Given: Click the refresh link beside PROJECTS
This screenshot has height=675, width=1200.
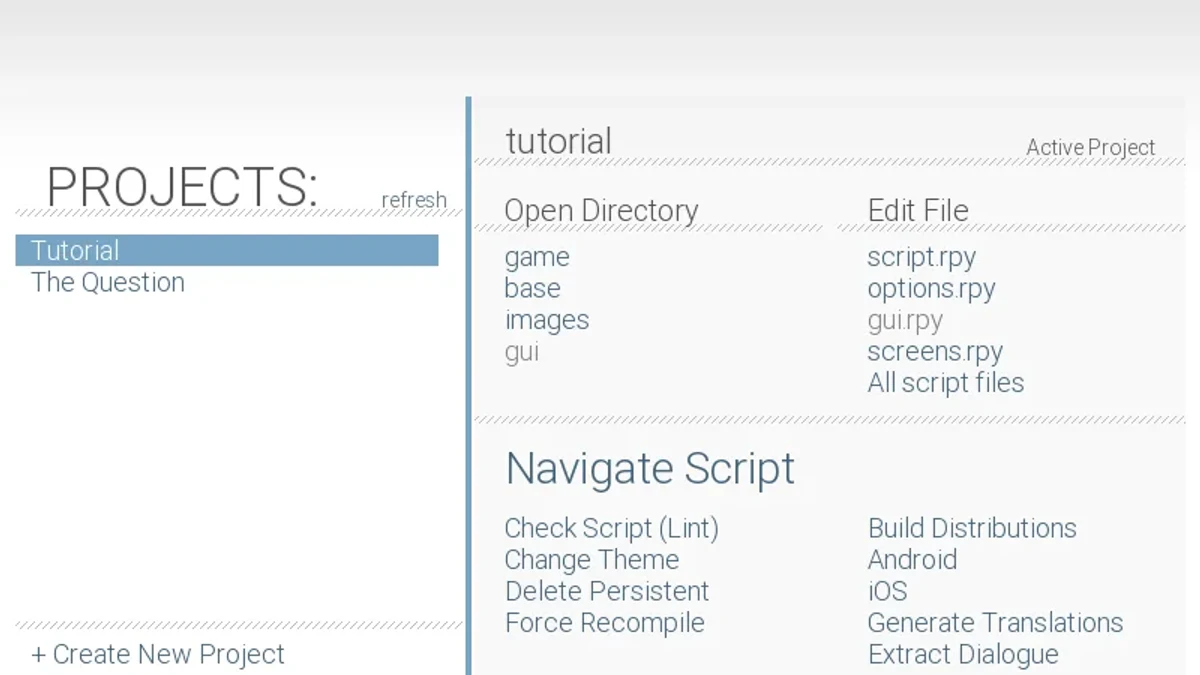Looking at the screenshot, I should click(414, 200).
